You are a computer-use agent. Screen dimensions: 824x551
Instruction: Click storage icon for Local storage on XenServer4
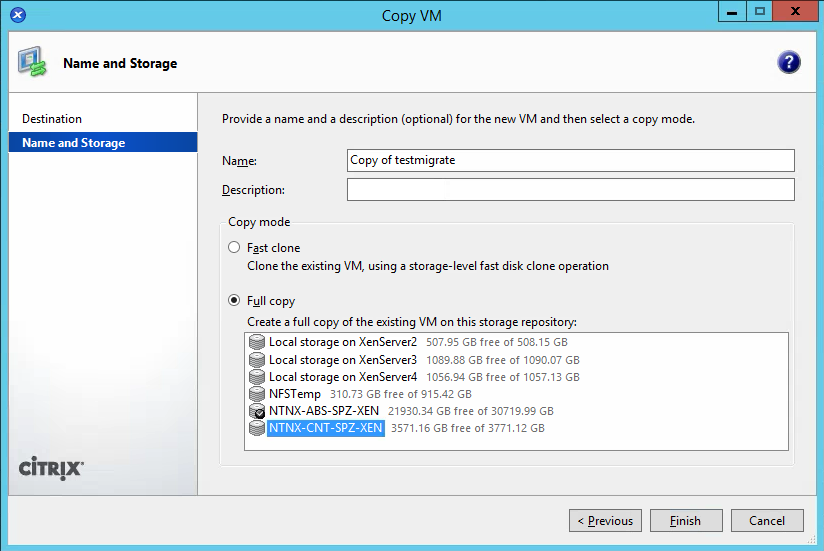(x=257, y=377)
